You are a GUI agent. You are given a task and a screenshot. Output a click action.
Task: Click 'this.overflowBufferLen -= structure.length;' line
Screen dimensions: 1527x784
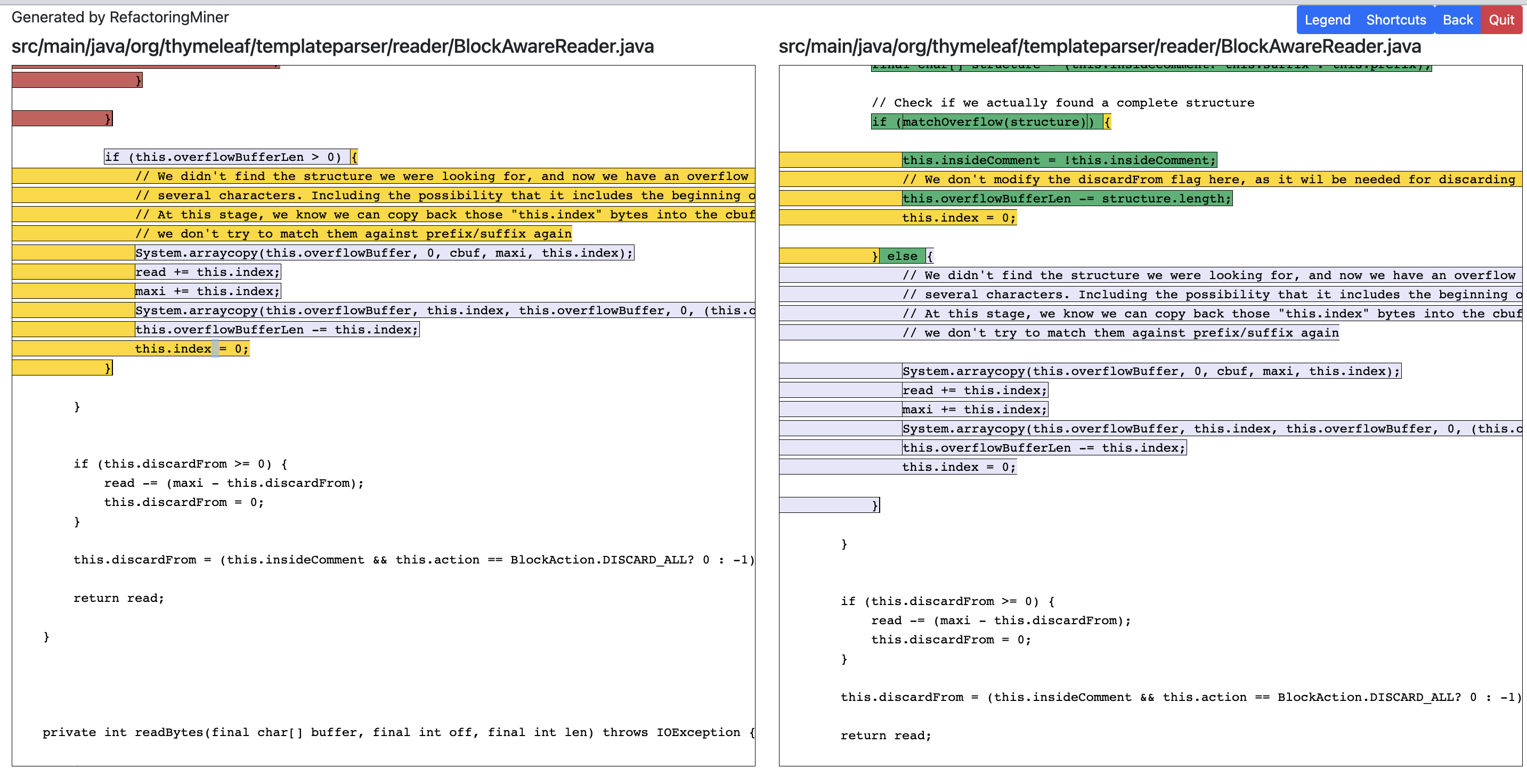point(1067,199)
